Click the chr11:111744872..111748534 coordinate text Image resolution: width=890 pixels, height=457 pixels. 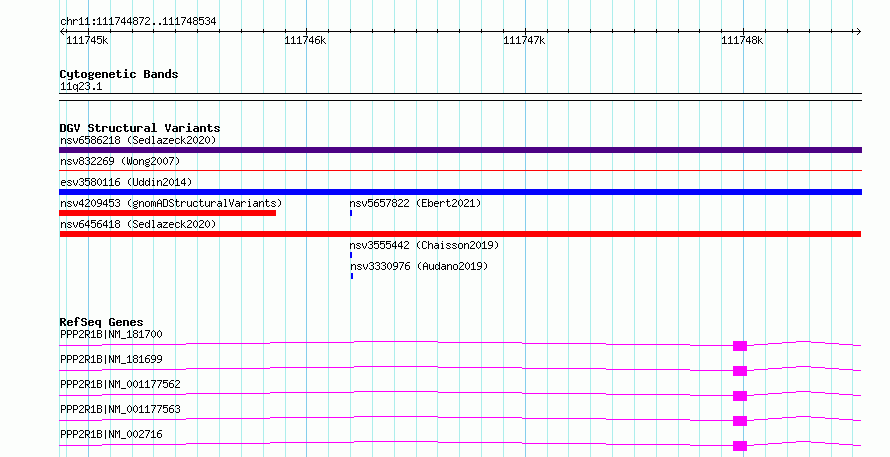point(138,22)
